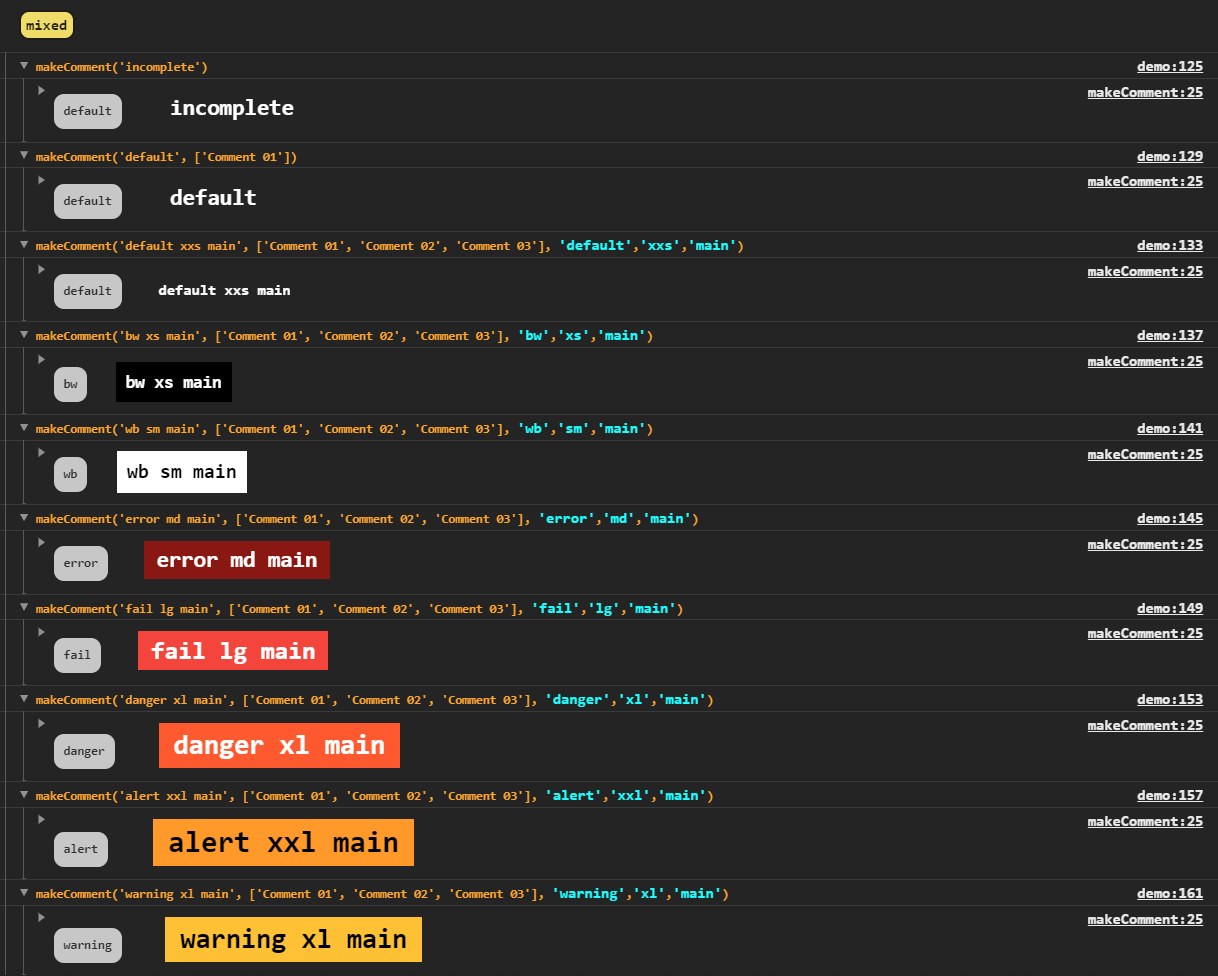Collapse the 'danger xl main' group arrow
This screenshot has height=976, width=1218.
24,699
